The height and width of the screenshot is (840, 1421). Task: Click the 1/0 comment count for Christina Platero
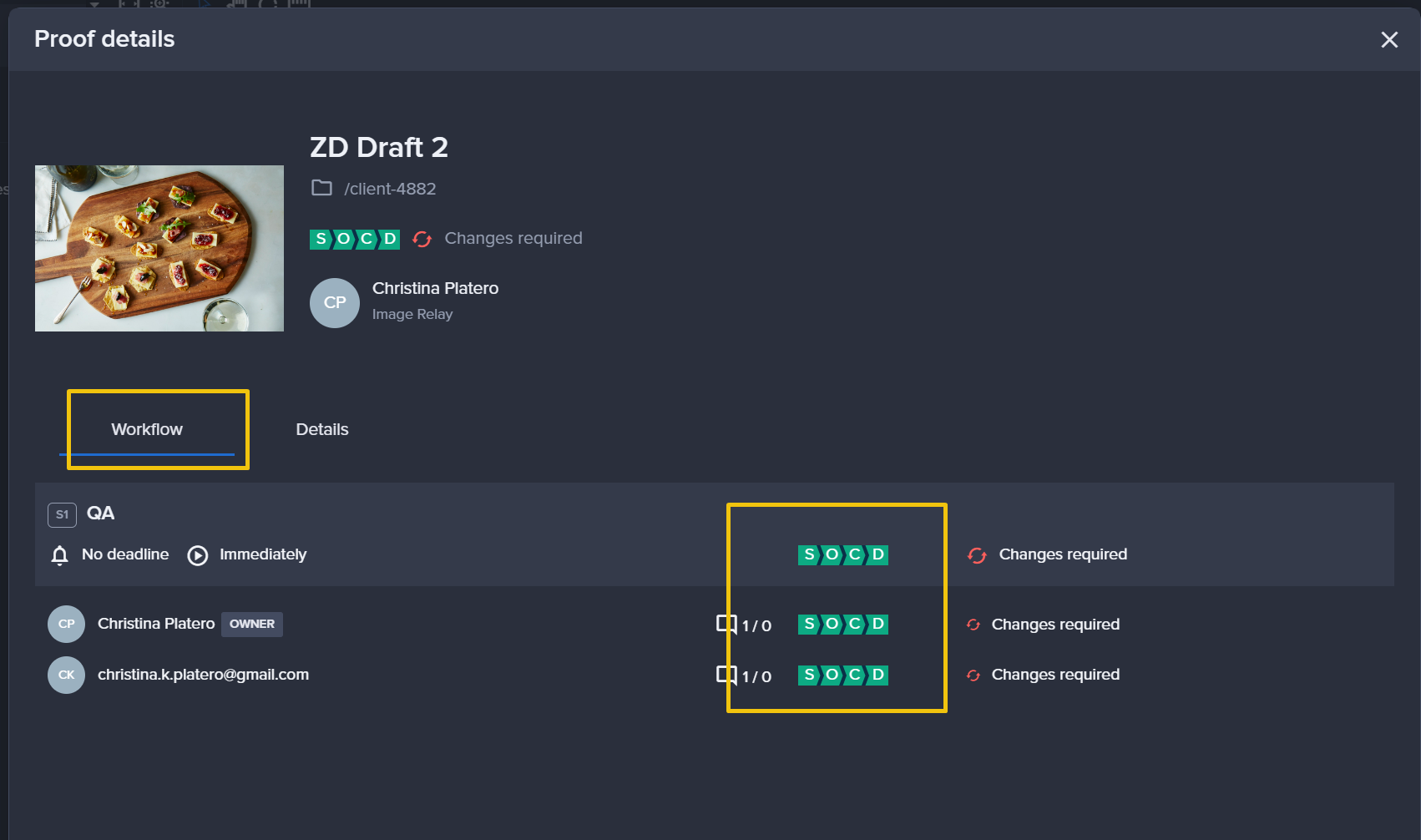[756, 625]
